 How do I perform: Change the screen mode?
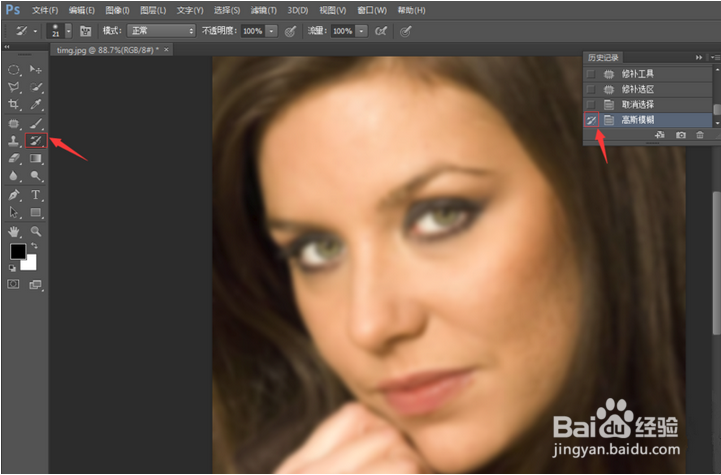tap(35, 285)
